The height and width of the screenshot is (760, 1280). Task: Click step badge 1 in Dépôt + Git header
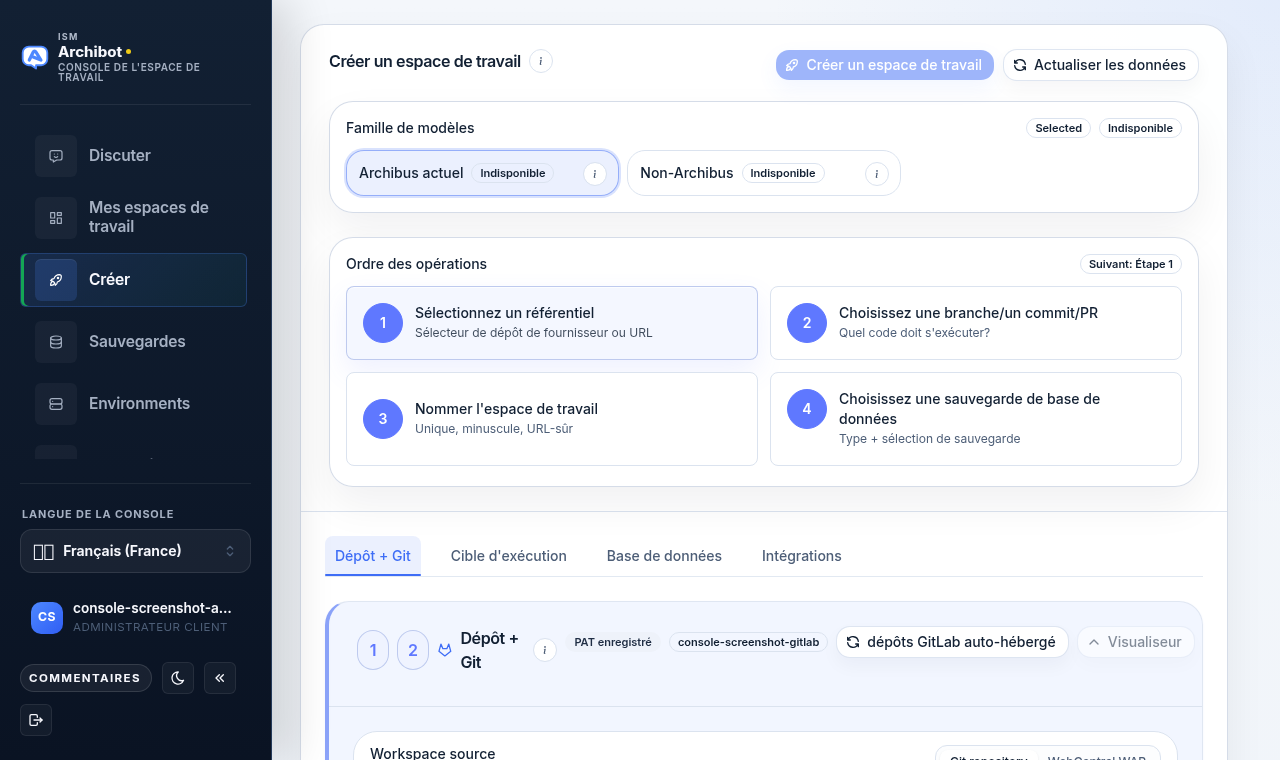click(x=373, y=650)
